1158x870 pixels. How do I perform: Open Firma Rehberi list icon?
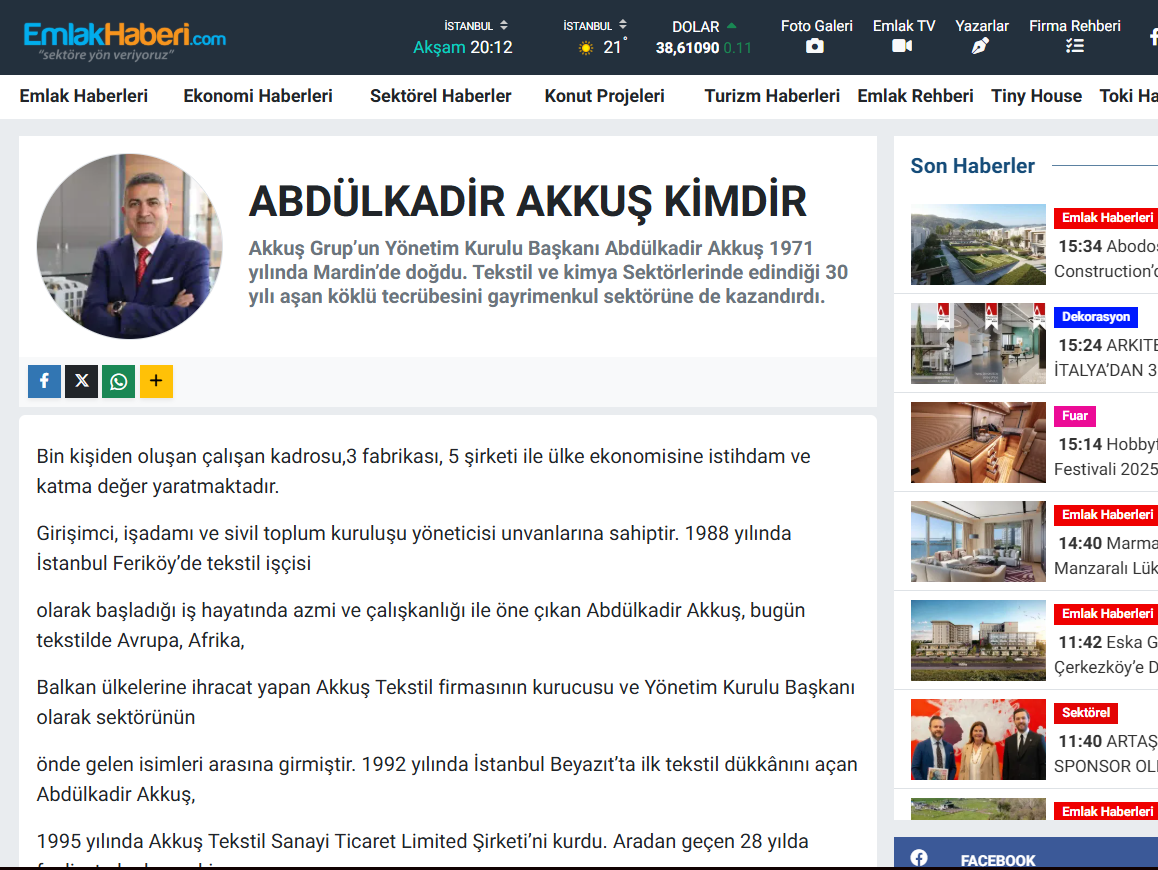click(x=1074, y=46)
